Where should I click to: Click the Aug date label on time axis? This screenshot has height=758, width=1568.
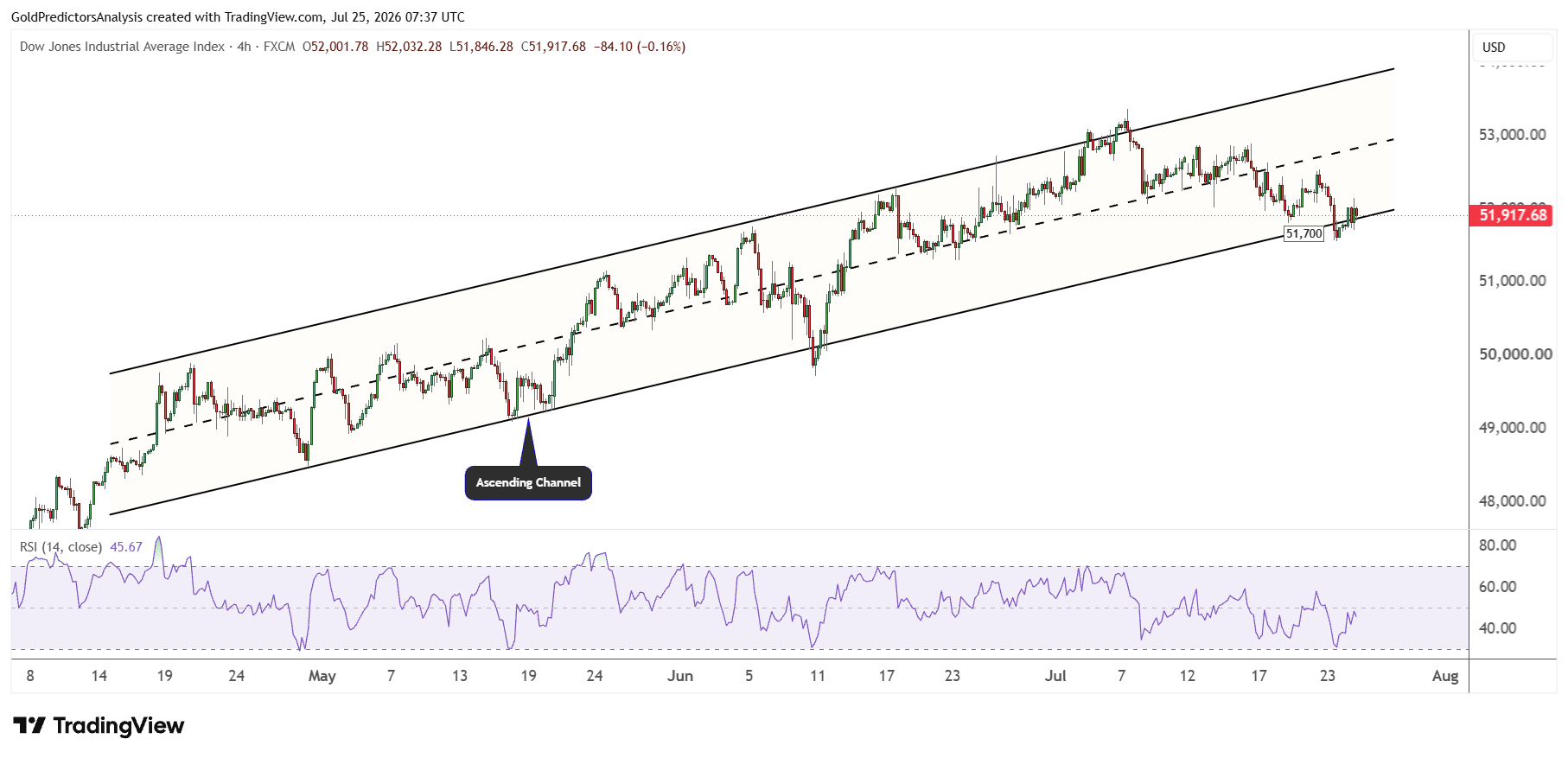[1445, 676]
